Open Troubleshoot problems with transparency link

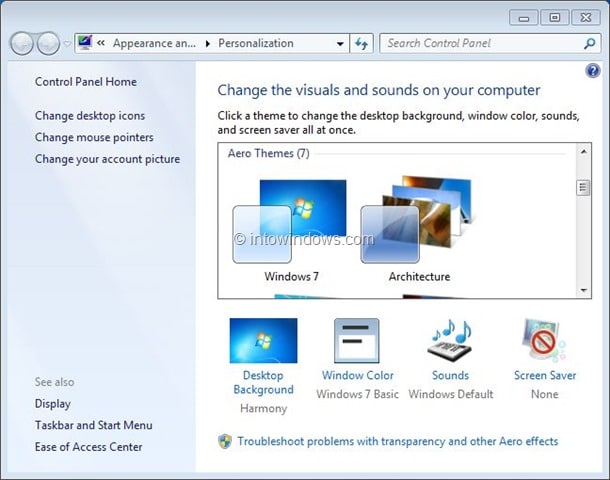click(x=398, y=441)
